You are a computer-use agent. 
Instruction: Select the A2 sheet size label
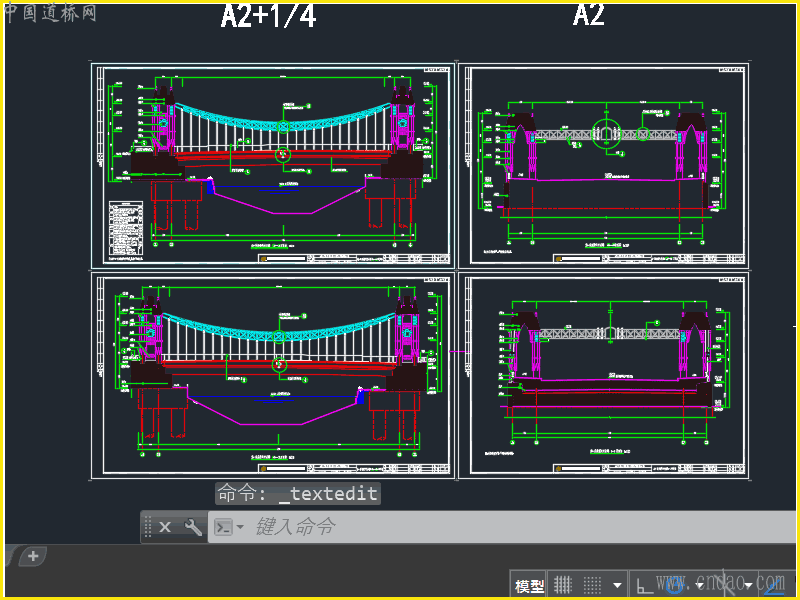588,15
